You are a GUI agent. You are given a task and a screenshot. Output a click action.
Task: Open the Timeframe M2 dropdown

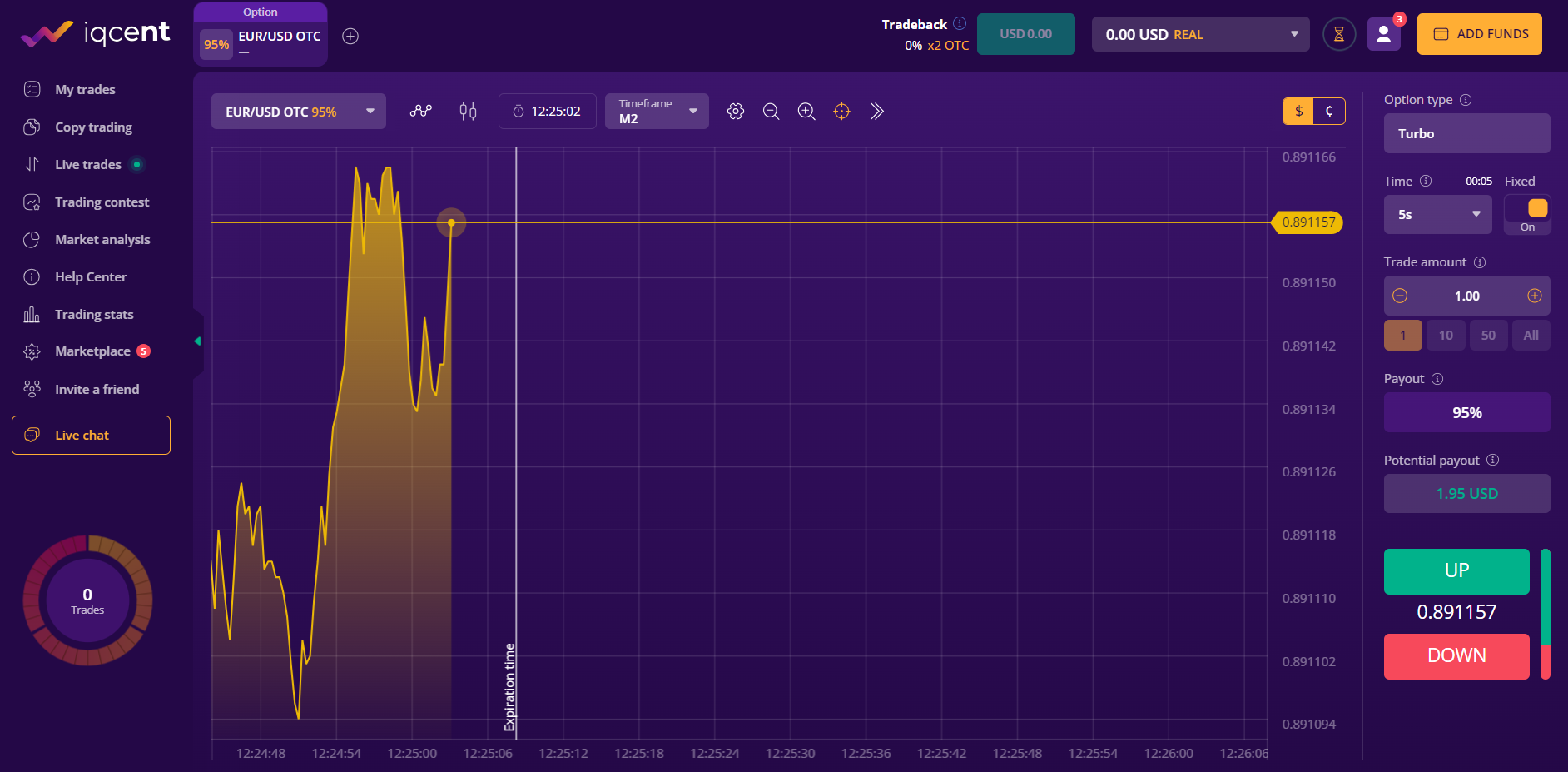[657, 112]
